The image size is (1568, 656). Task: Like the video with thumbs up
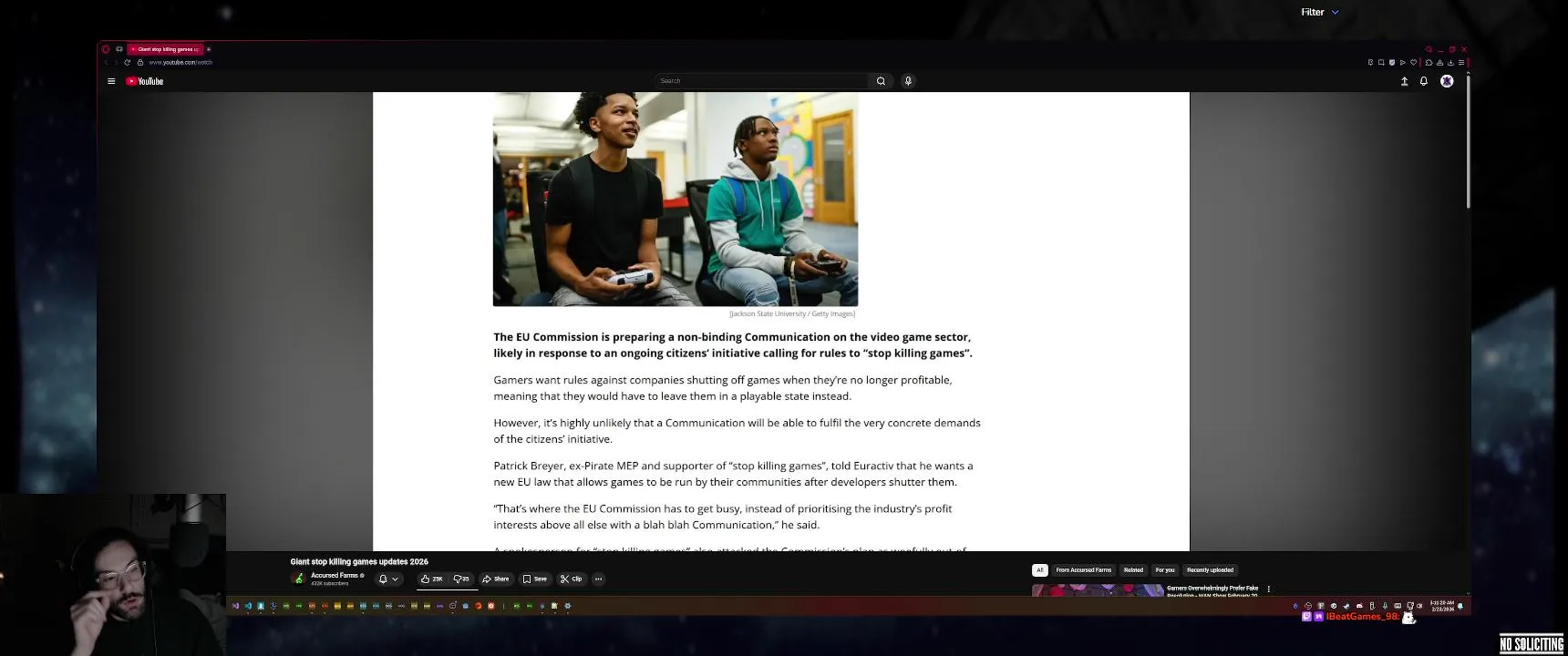(x=432, y=579)
